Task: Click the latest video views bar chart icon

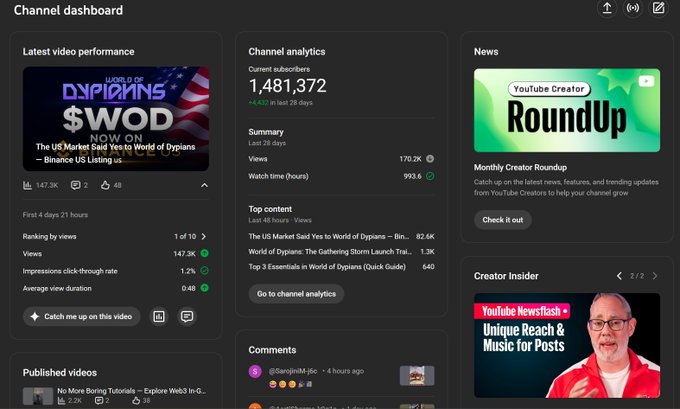Action: [x=27, y=185]
